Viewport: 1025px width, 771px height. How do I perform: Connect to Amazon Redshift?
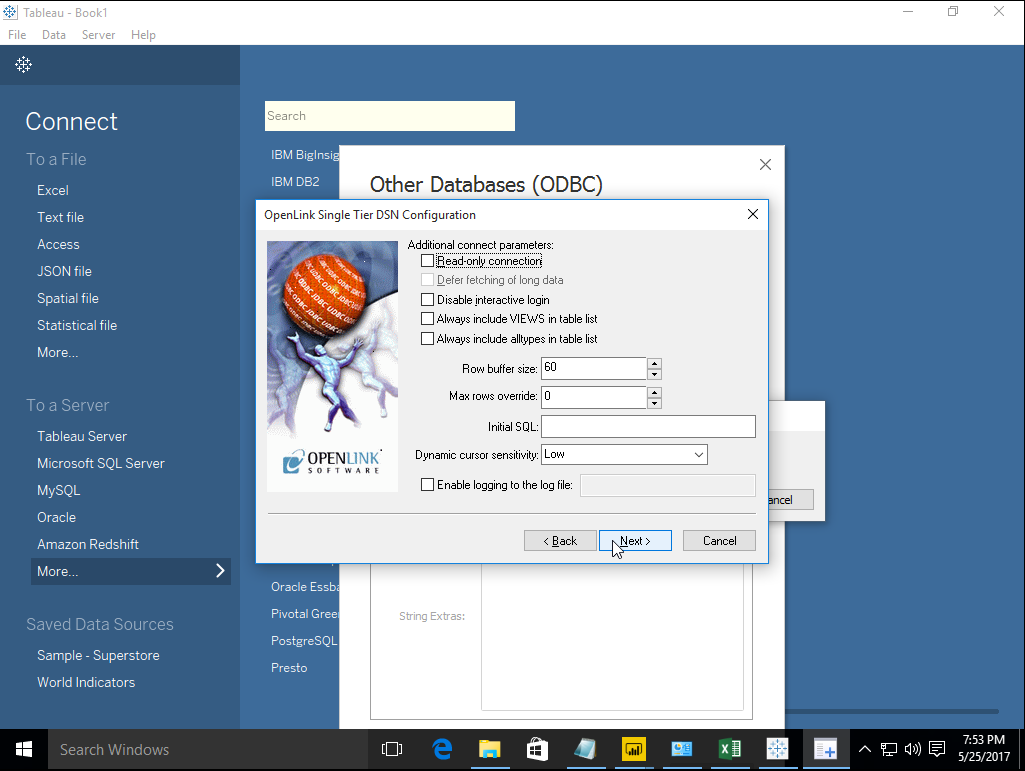tap(88, 544)
